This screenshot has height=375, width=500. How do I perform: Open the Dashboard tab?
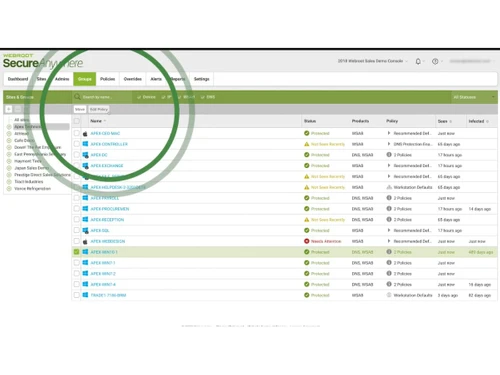coord(18,79)
